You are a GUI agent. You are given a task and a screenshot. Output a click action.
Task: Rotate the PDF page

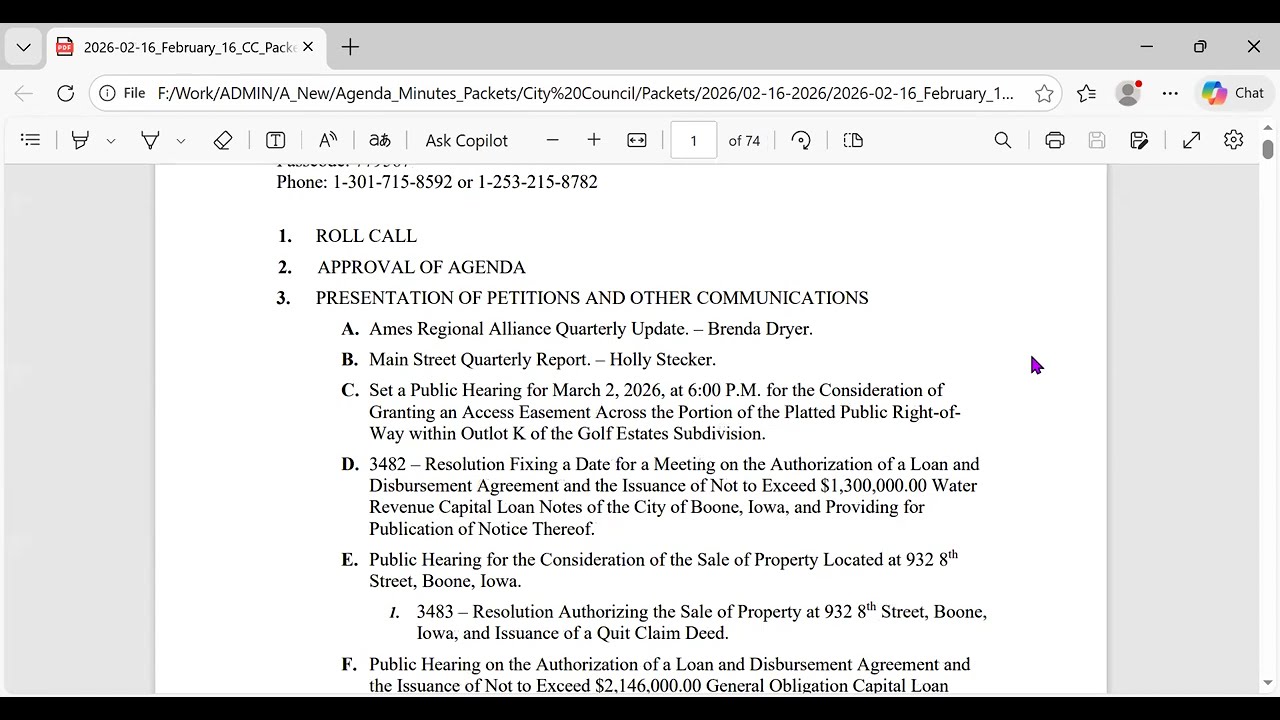801,140
